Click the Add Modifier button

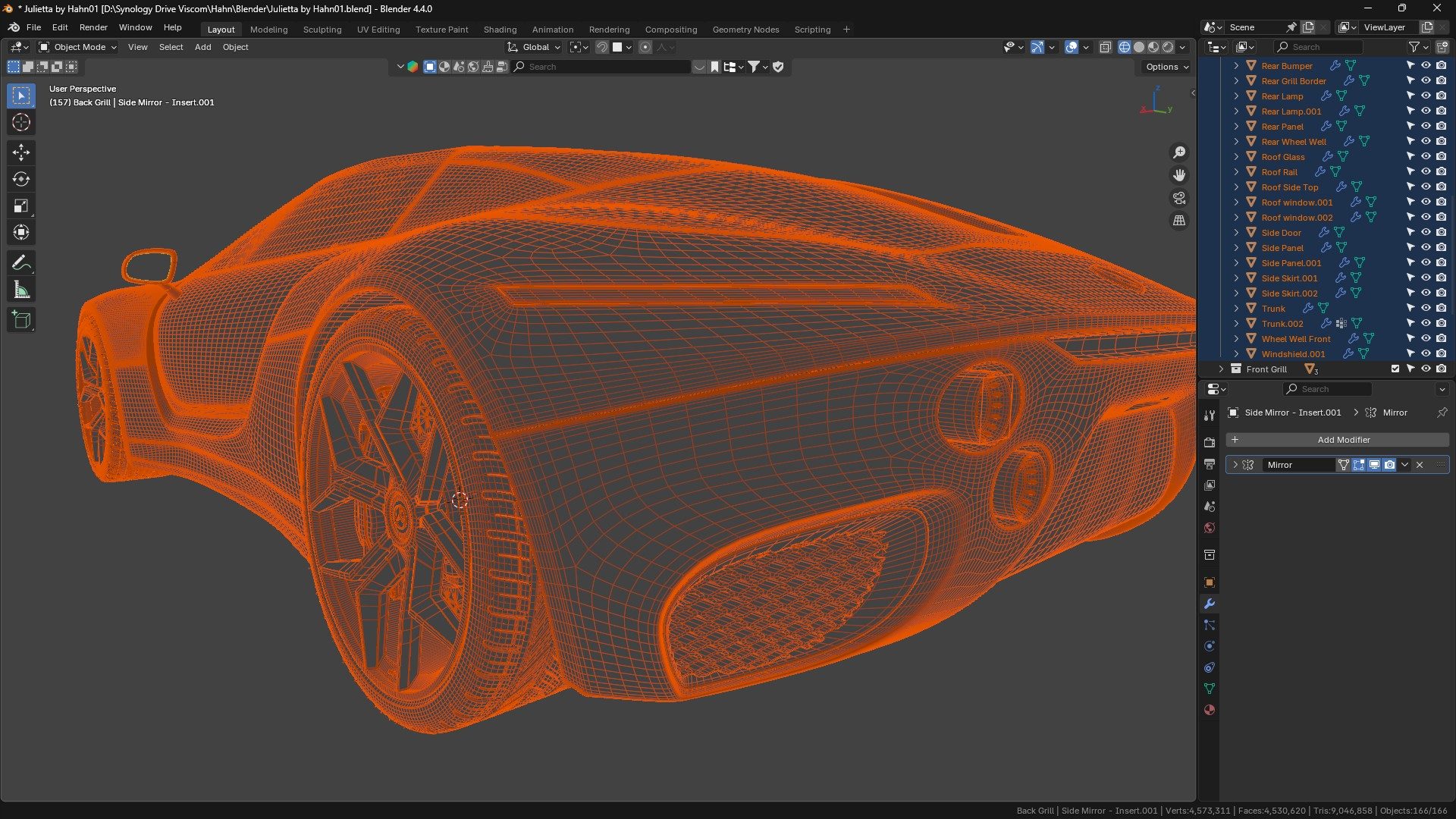pyautogui.click(x=1337, y=440)
